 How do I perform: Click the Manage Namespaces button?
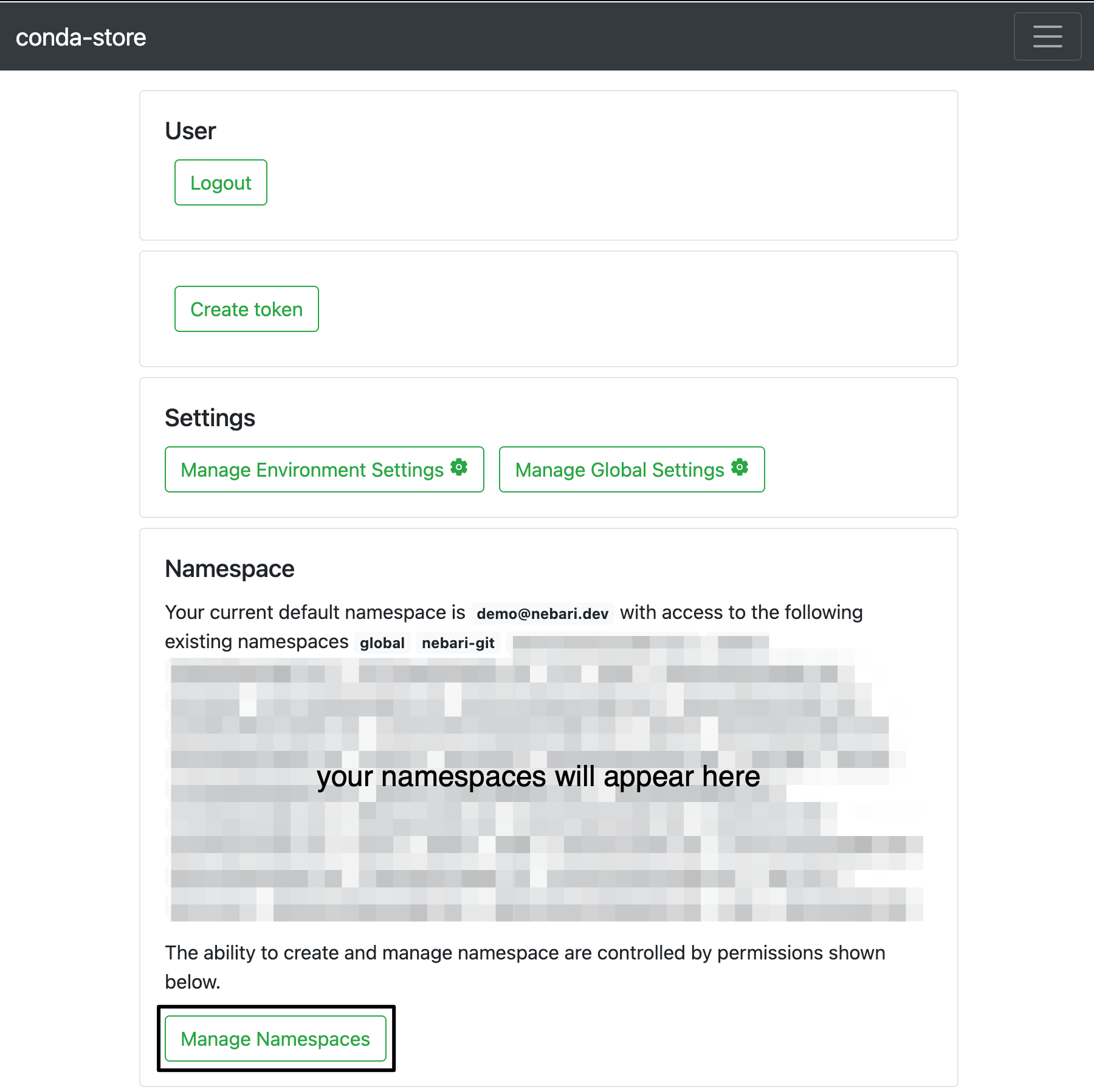point(275,1038)
